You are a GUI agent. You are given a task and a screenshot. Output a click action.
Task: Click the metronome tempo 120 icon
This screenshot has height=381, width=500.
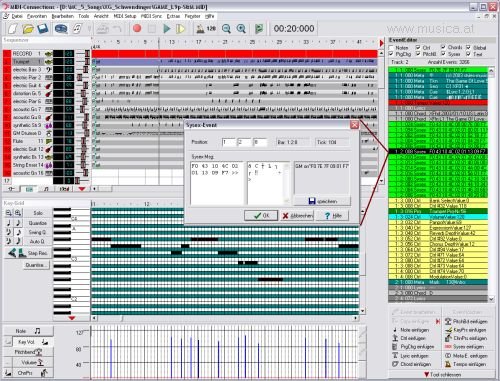point(206,29)
